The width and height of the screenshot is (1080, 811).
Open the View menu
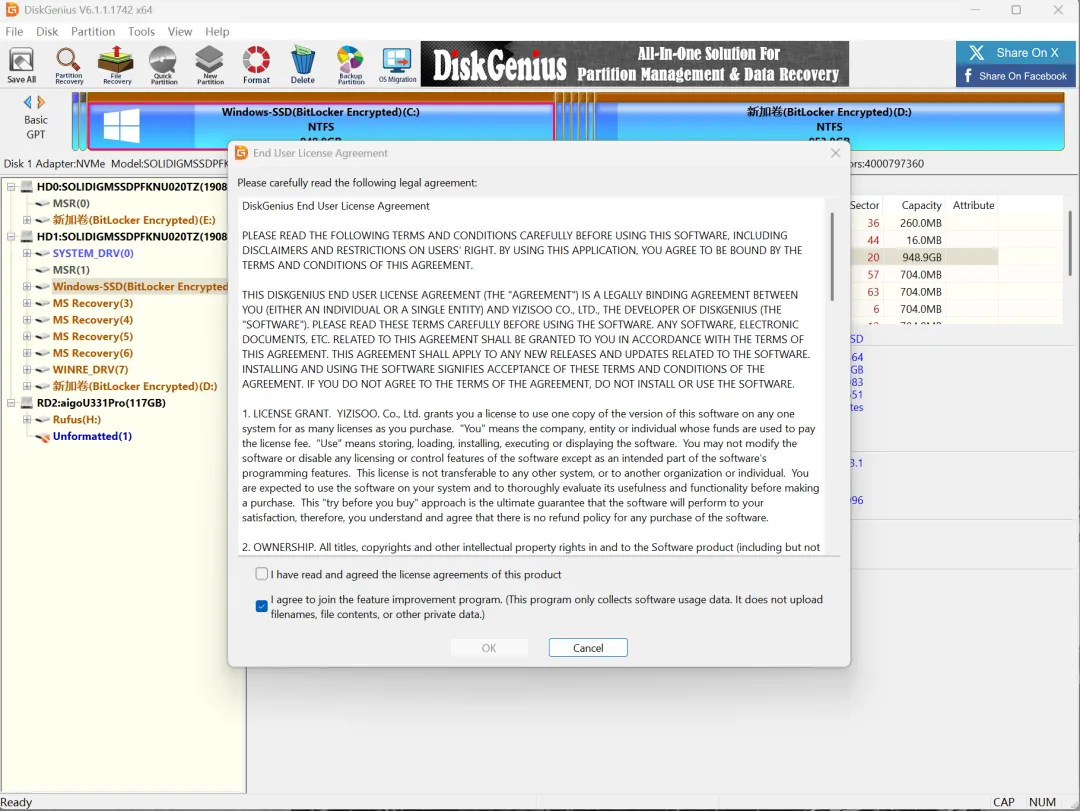point(180,32)
